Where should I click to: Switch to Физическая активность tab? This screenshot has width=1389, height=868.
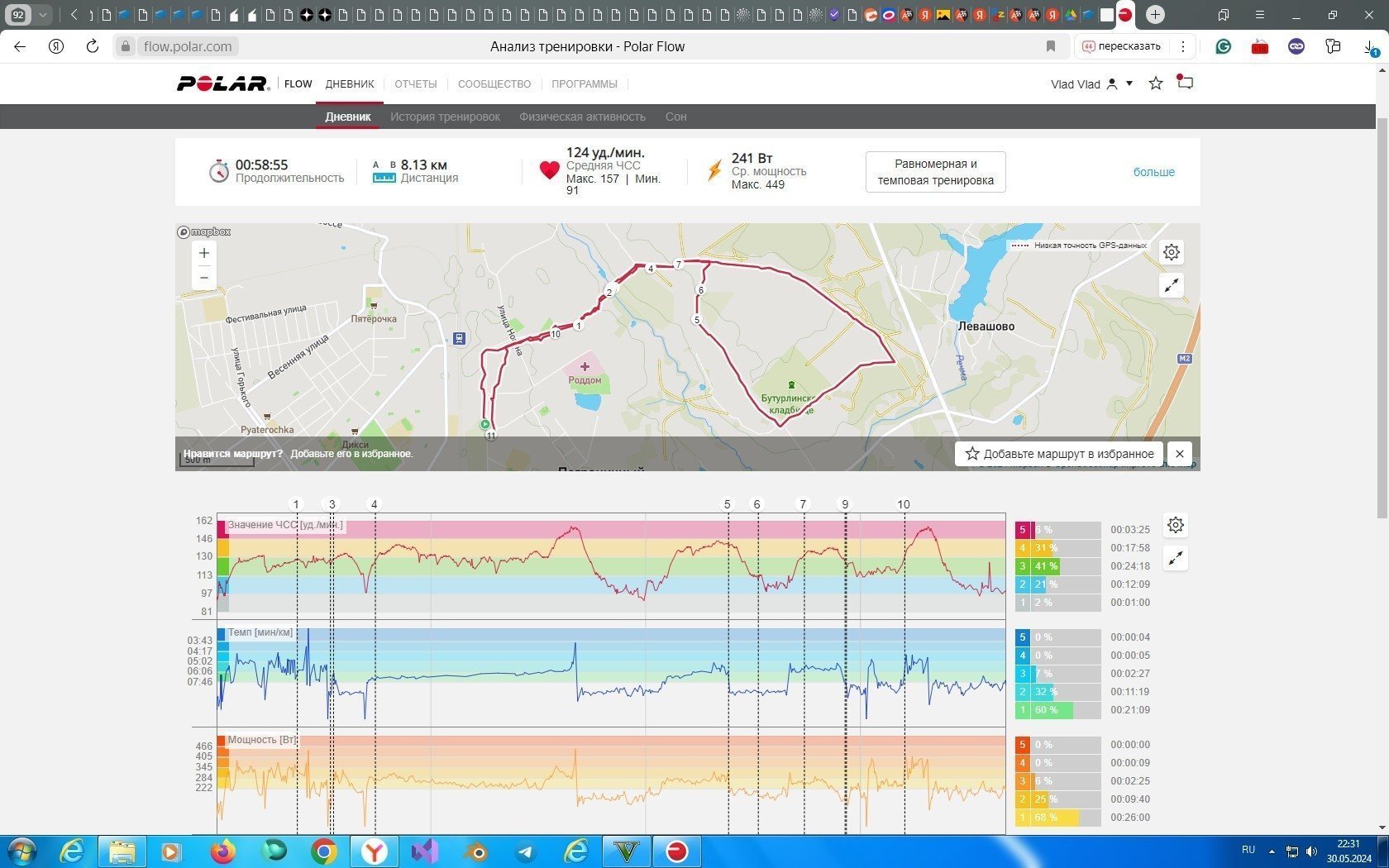click(x=582, y=117)
